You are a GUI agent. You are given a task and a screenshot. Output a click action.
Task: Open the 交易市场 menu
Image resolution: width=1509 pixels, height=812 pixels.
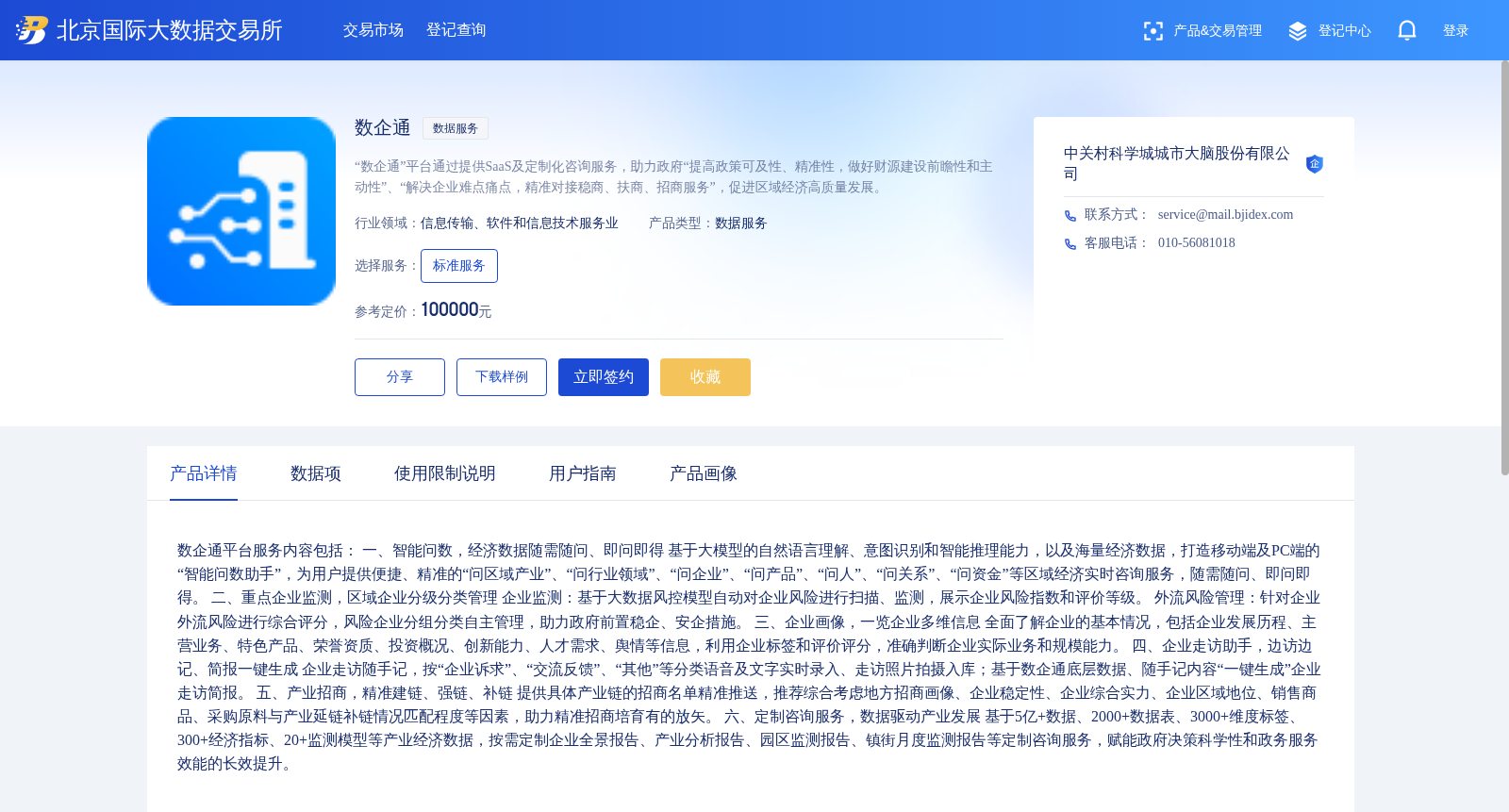373,30
